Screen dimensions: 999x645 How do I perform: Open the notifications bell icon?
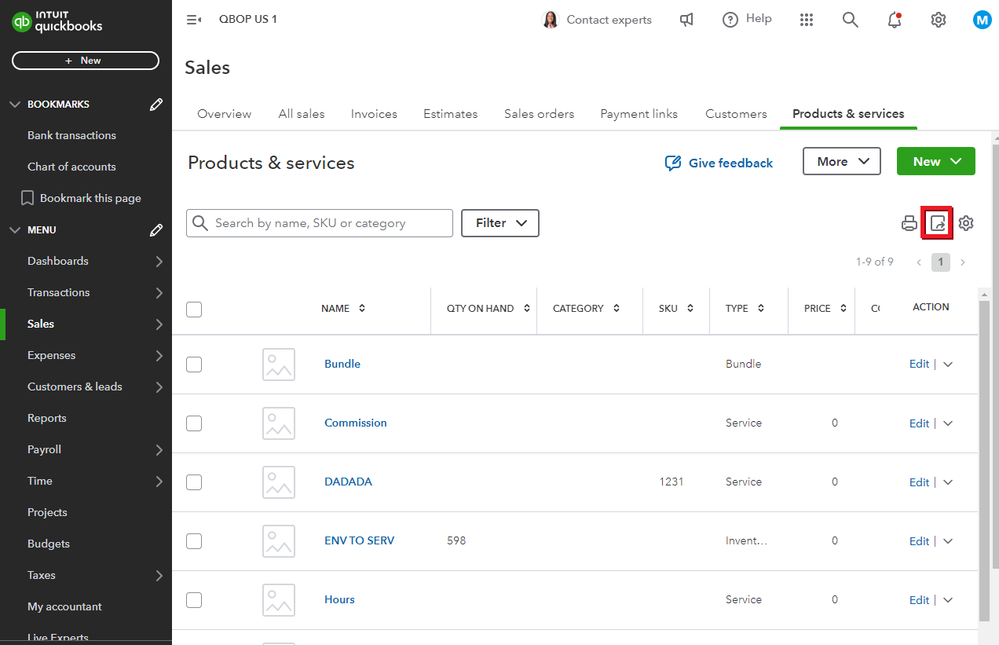(x=893, y=20)
